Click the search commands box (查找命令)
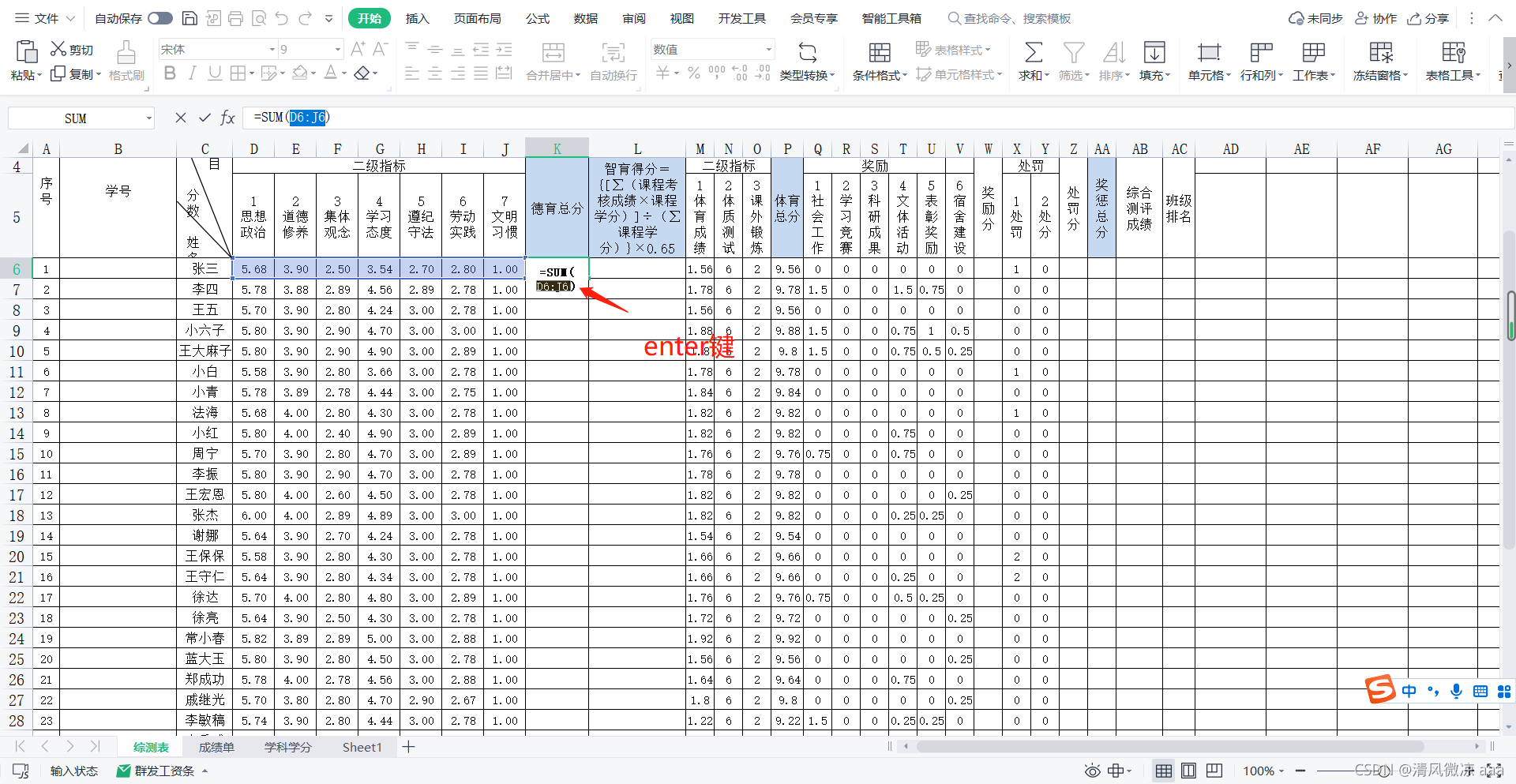Image resolution: width=1516 pixels, height=784 pixels. click(x=1009, y=18)
